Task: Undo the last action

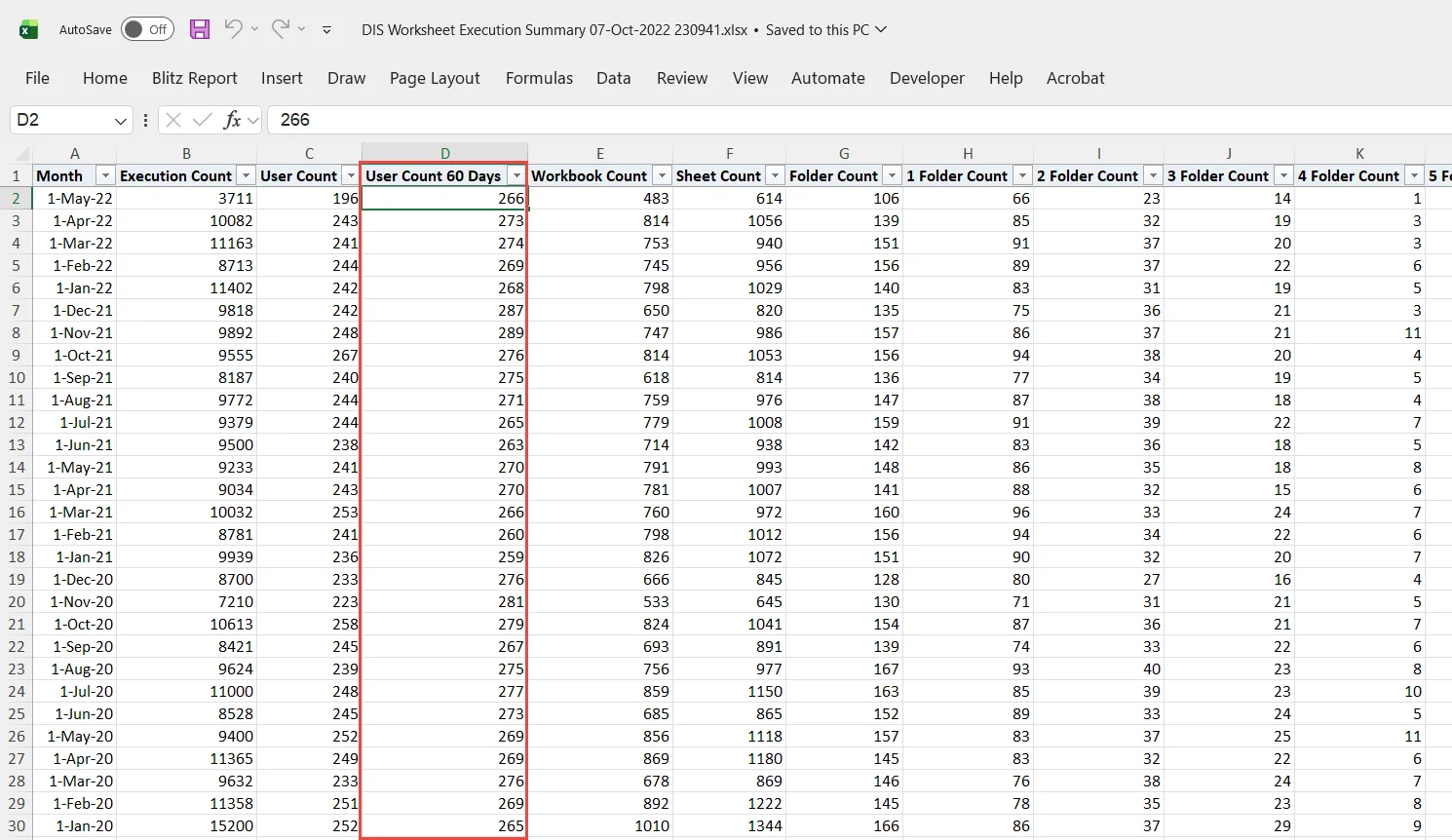Action: click(233, 29)
